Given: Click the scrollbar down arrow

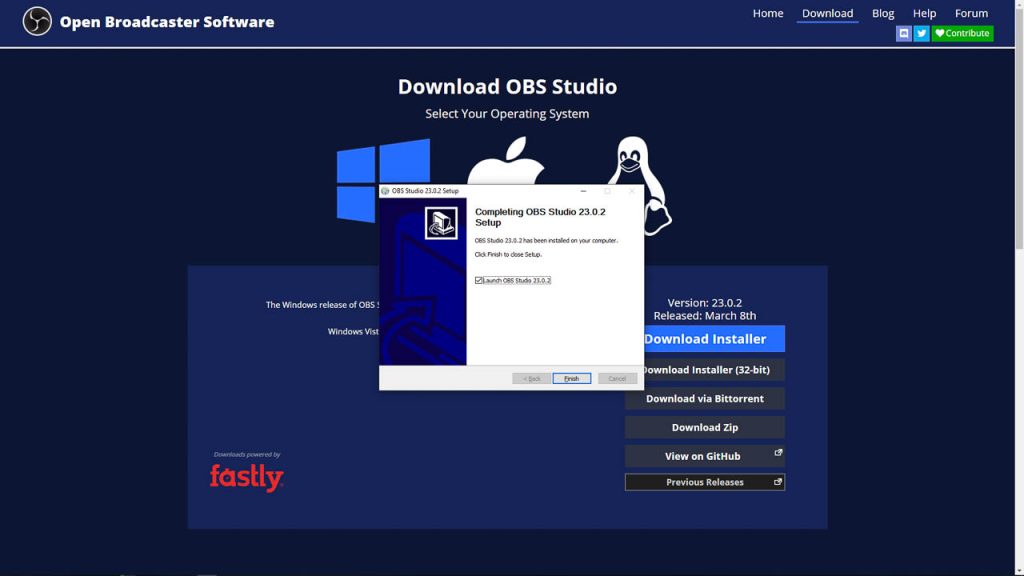Looking at the screenshot, I should coord(1019,571).
